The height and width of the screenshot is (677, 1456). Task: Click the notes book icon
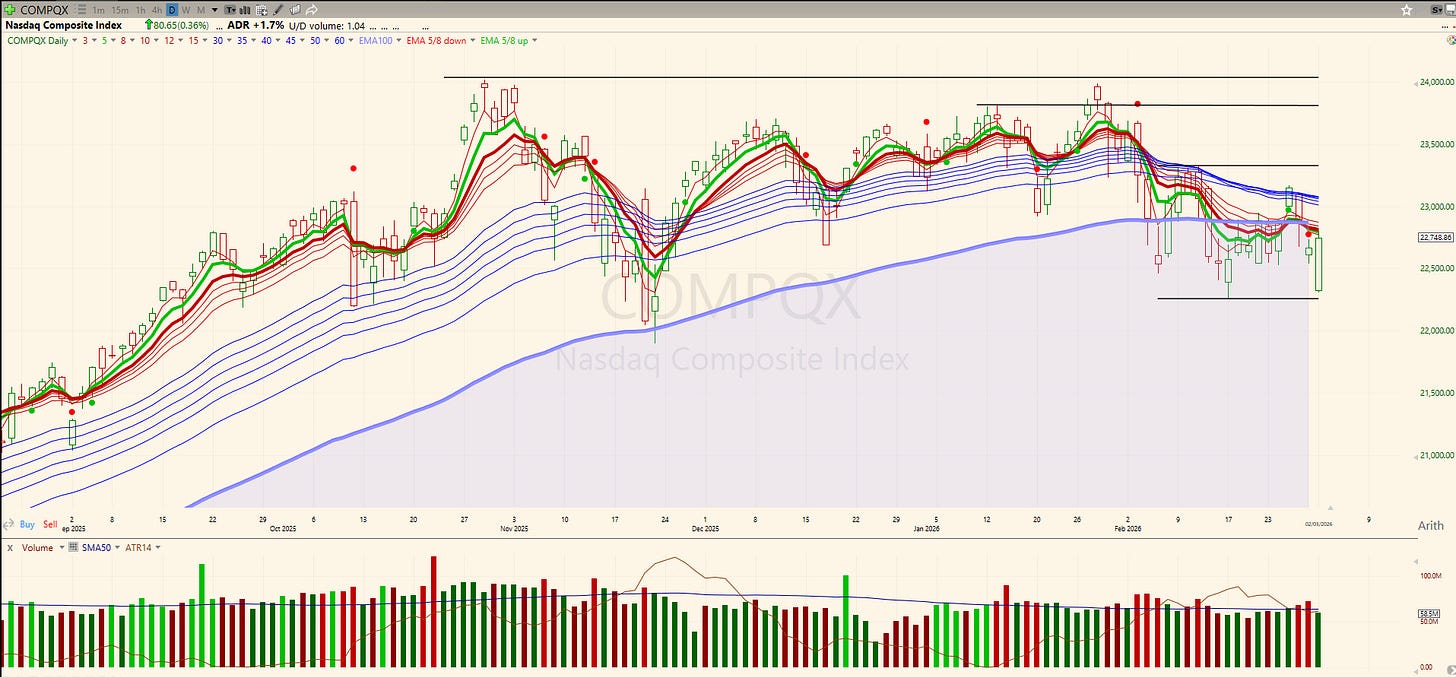tap(294, 10)
